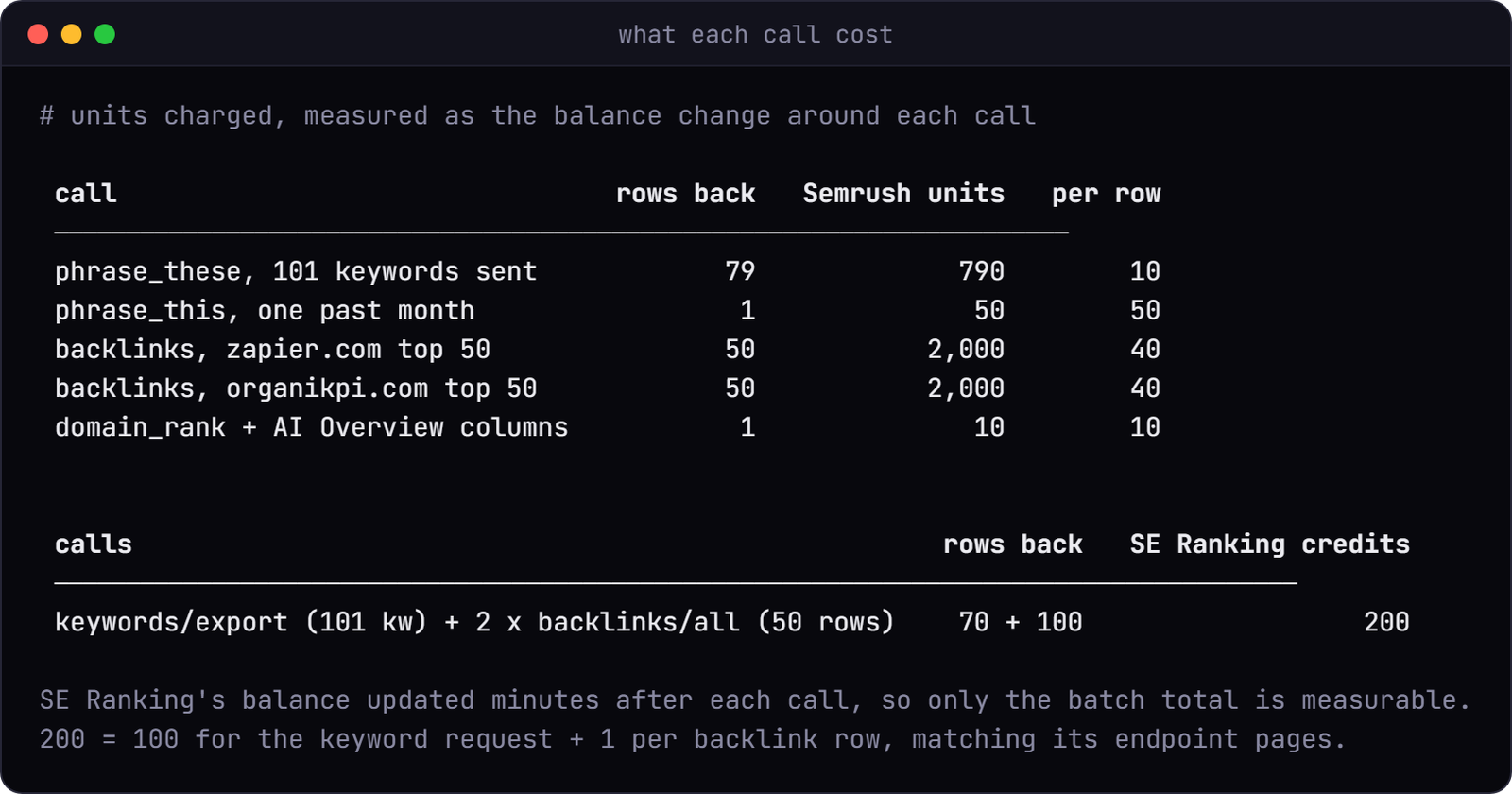Click the 'SE Ranking credits' column header
Image resolution: width=1512 pixels, height=794 pixels.
point(1270,544)
